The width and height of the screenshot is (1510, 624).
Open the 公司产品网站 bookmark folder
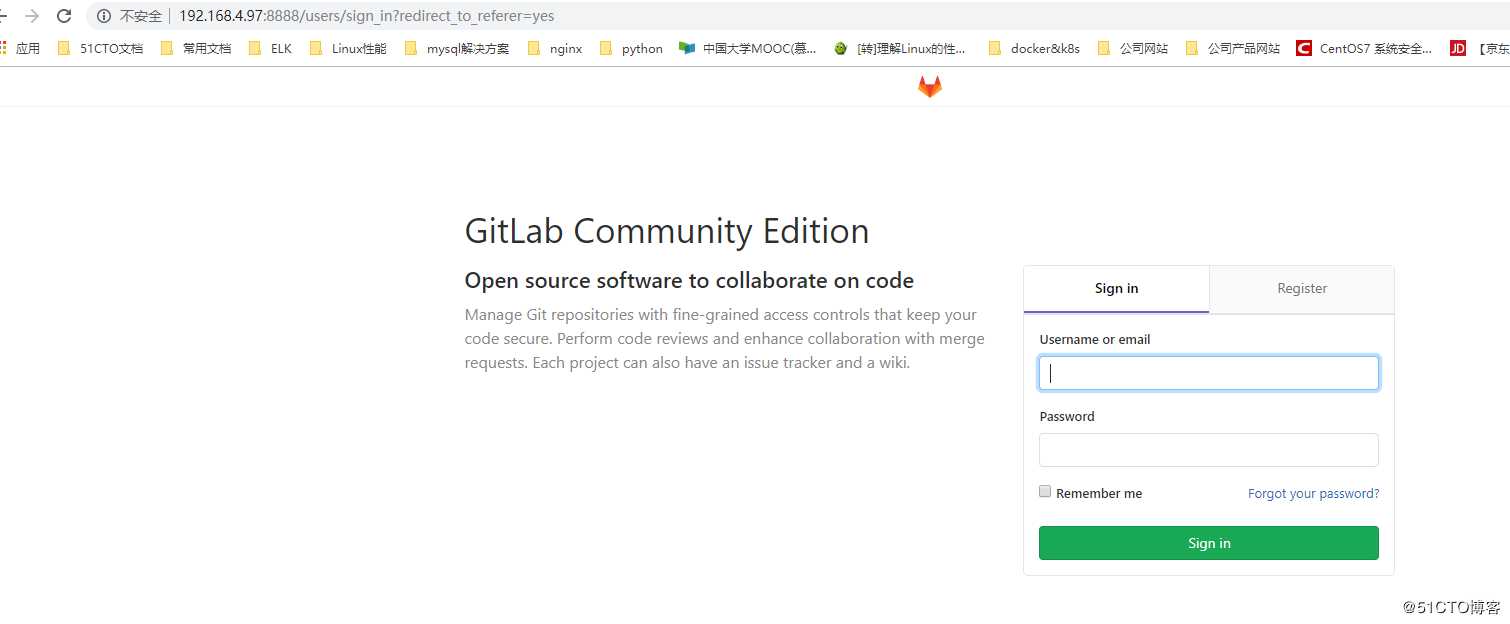pyautogui.click(x=1233, y=48)
